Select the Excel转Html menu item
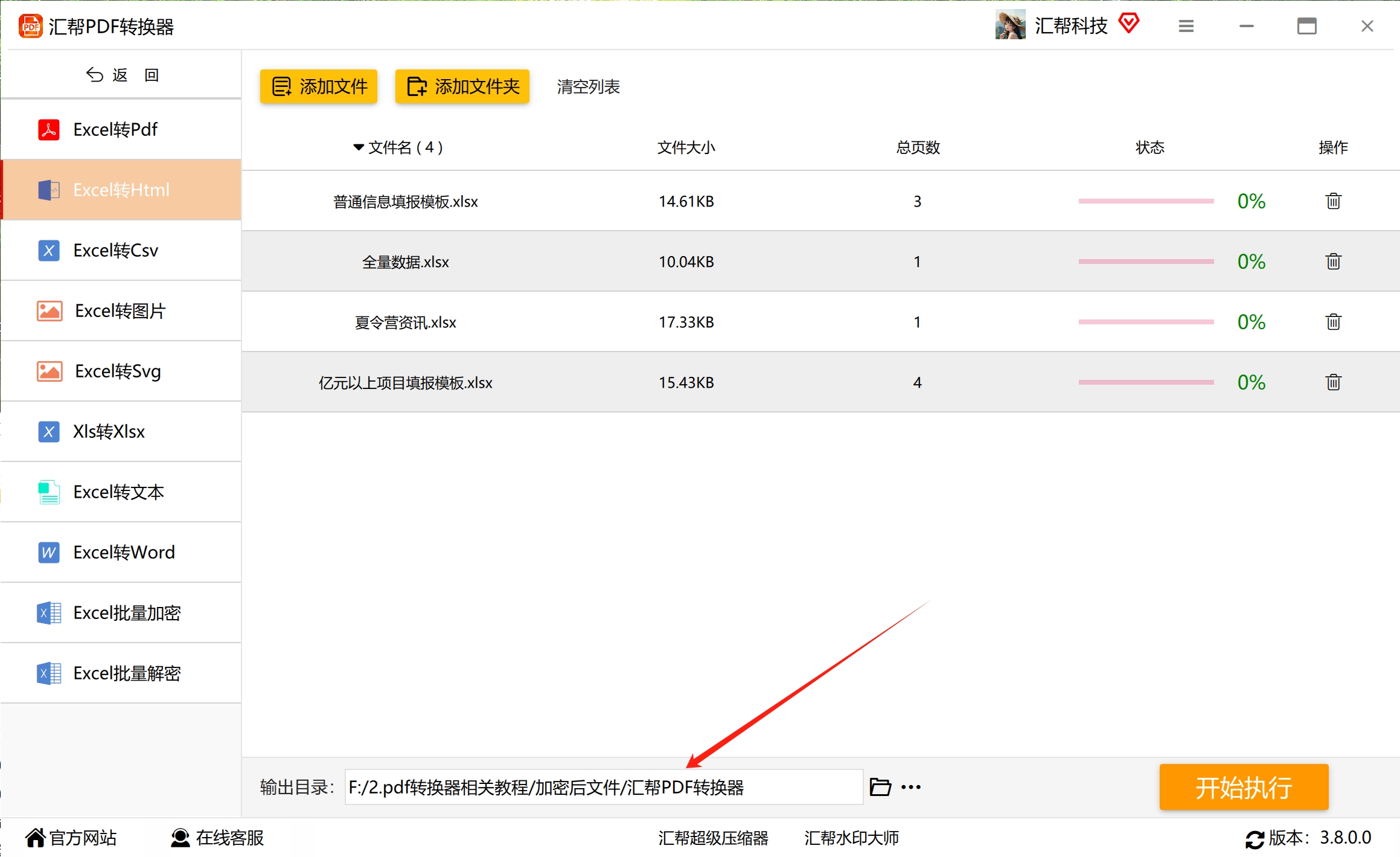This screenshot has height=857, width=1400. 121,190
